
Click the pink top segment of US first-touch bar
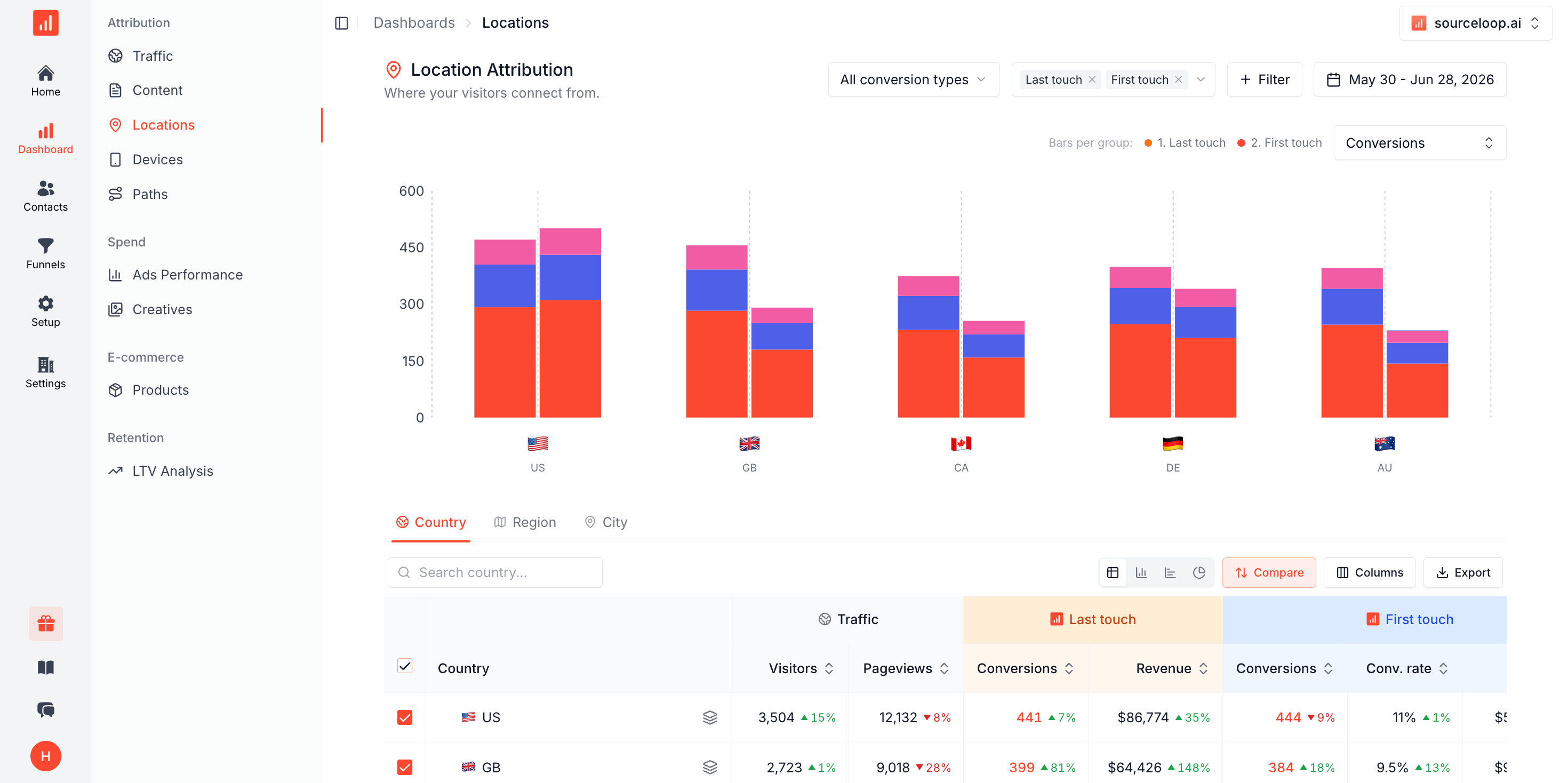pyautogui.click(x=570, y=242)
